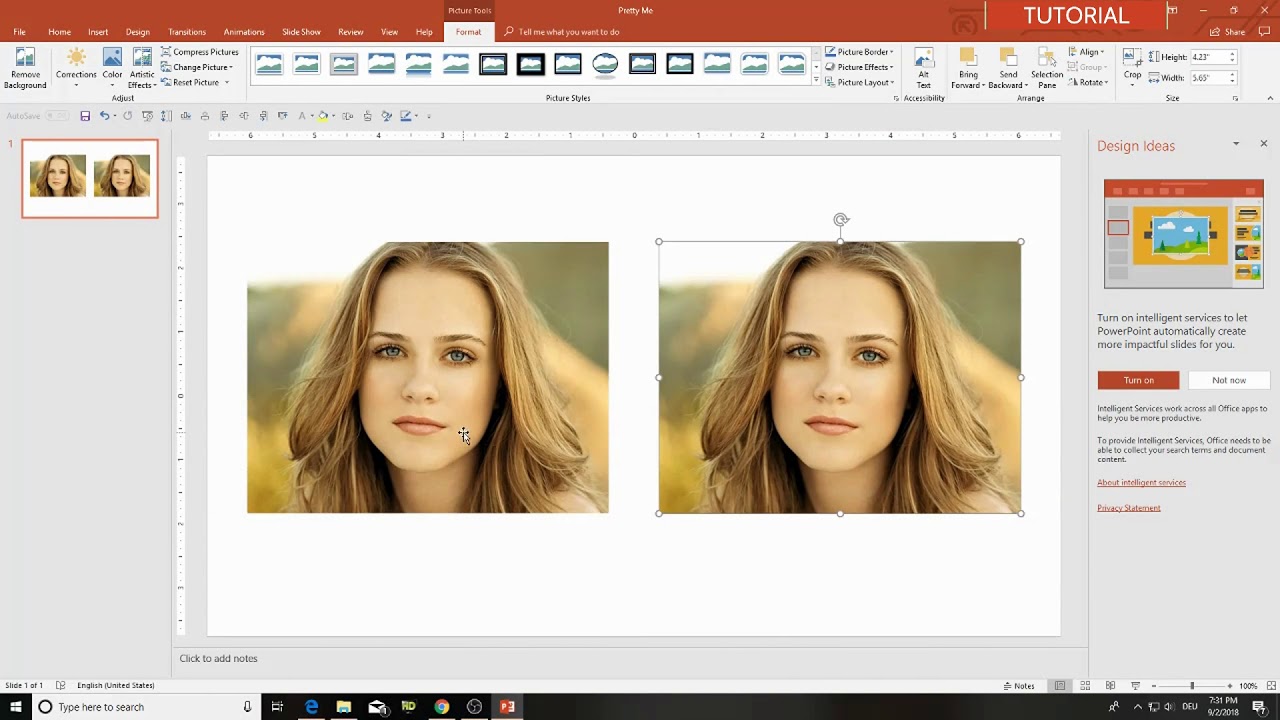Toggle the AutoSave switch
The height and width of the screenshot is (720, 1280).
coord(57,116)
